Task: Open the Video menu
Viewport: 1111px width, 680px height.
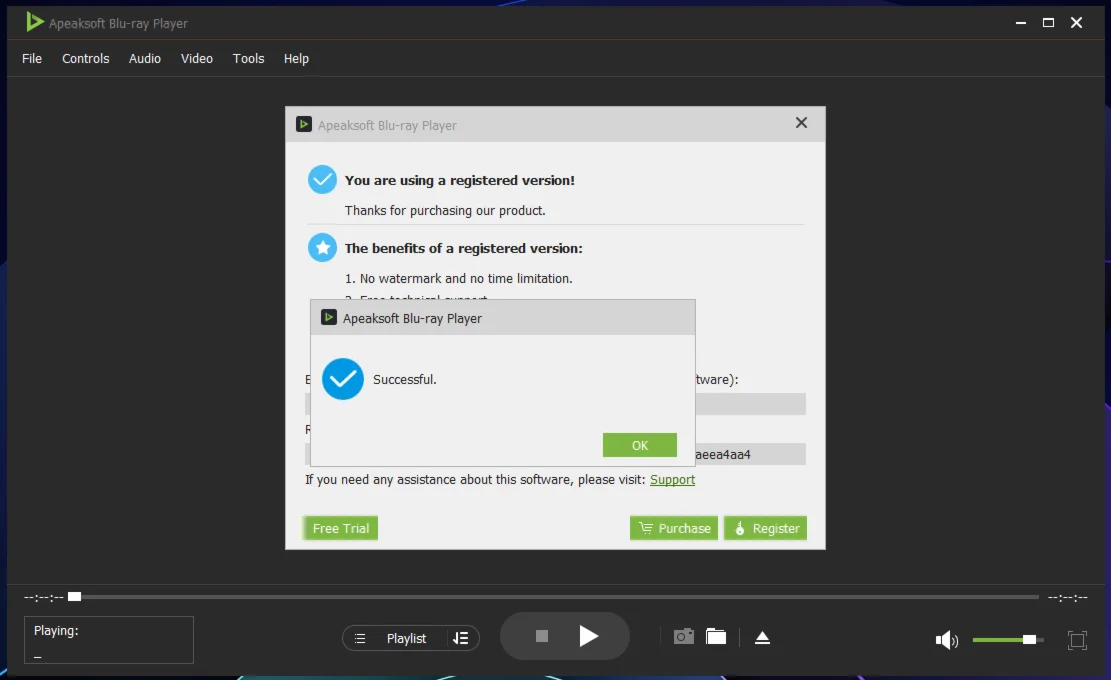Action: (197, 58)
